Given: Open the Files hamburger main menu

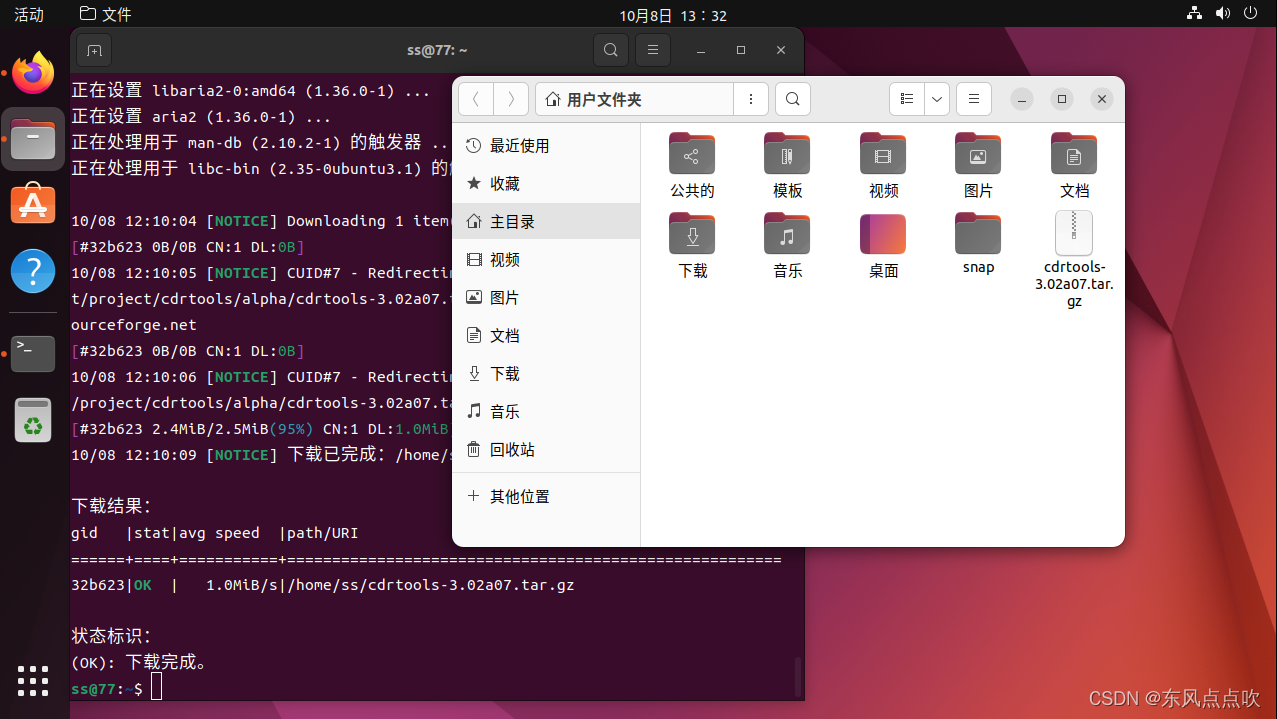Looking at the screenshot, I should (973, 99).
